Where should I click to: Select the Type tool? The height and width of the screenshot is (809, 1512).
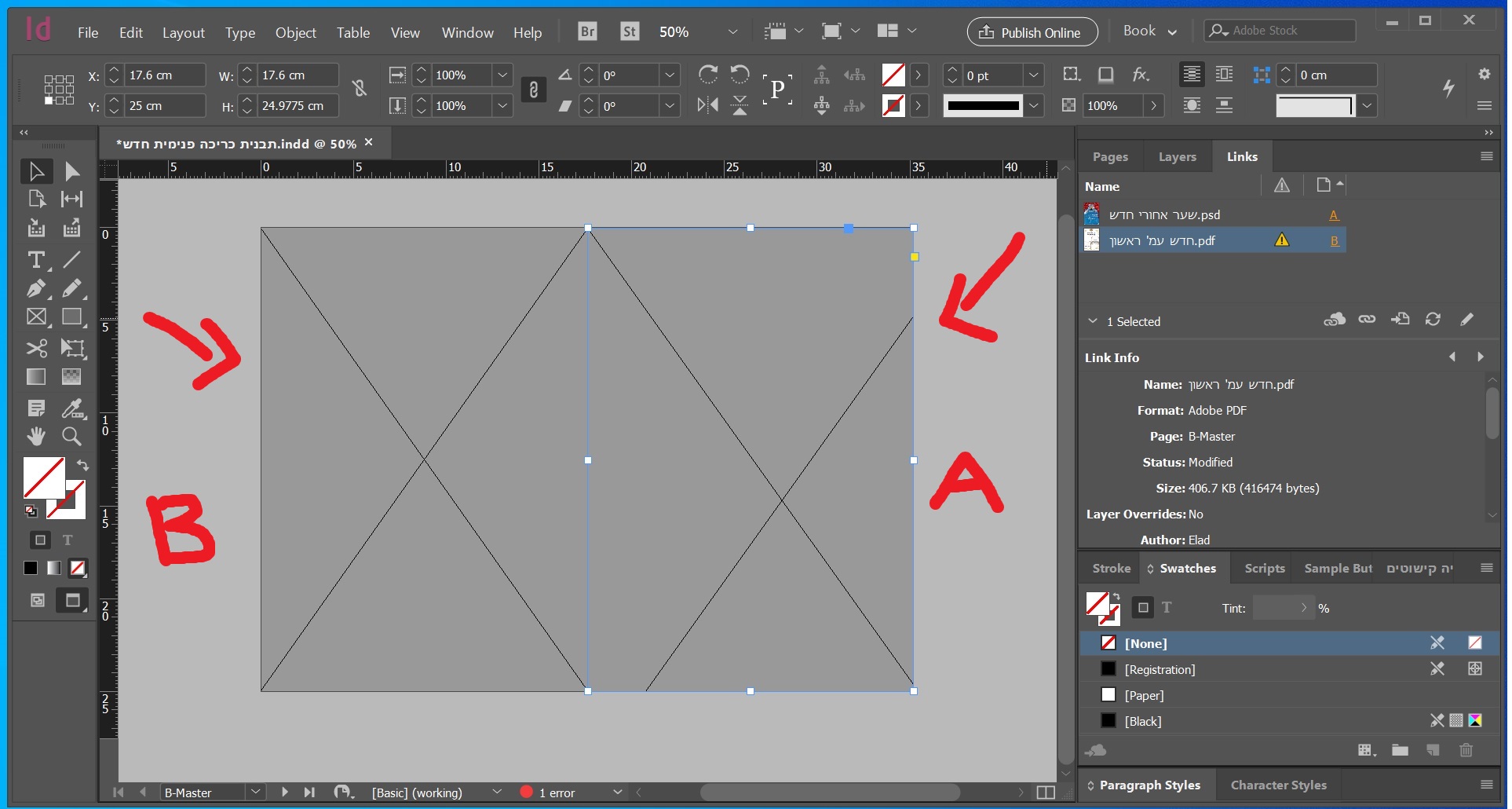[x=35, y=260]
